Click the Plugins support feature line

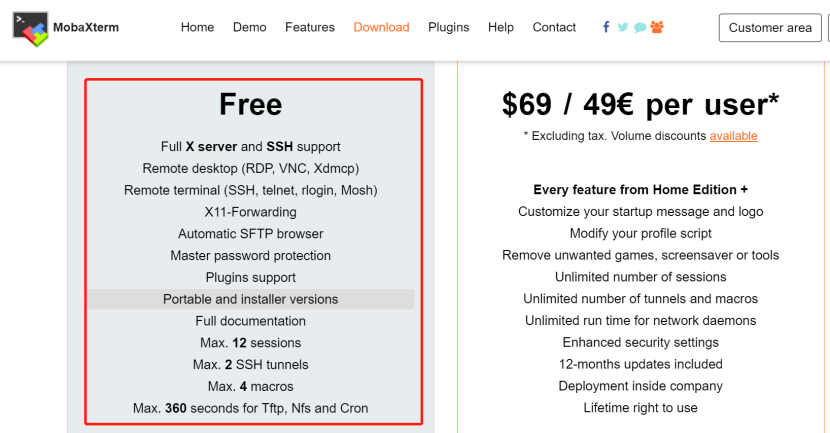(x=250, y=277)
